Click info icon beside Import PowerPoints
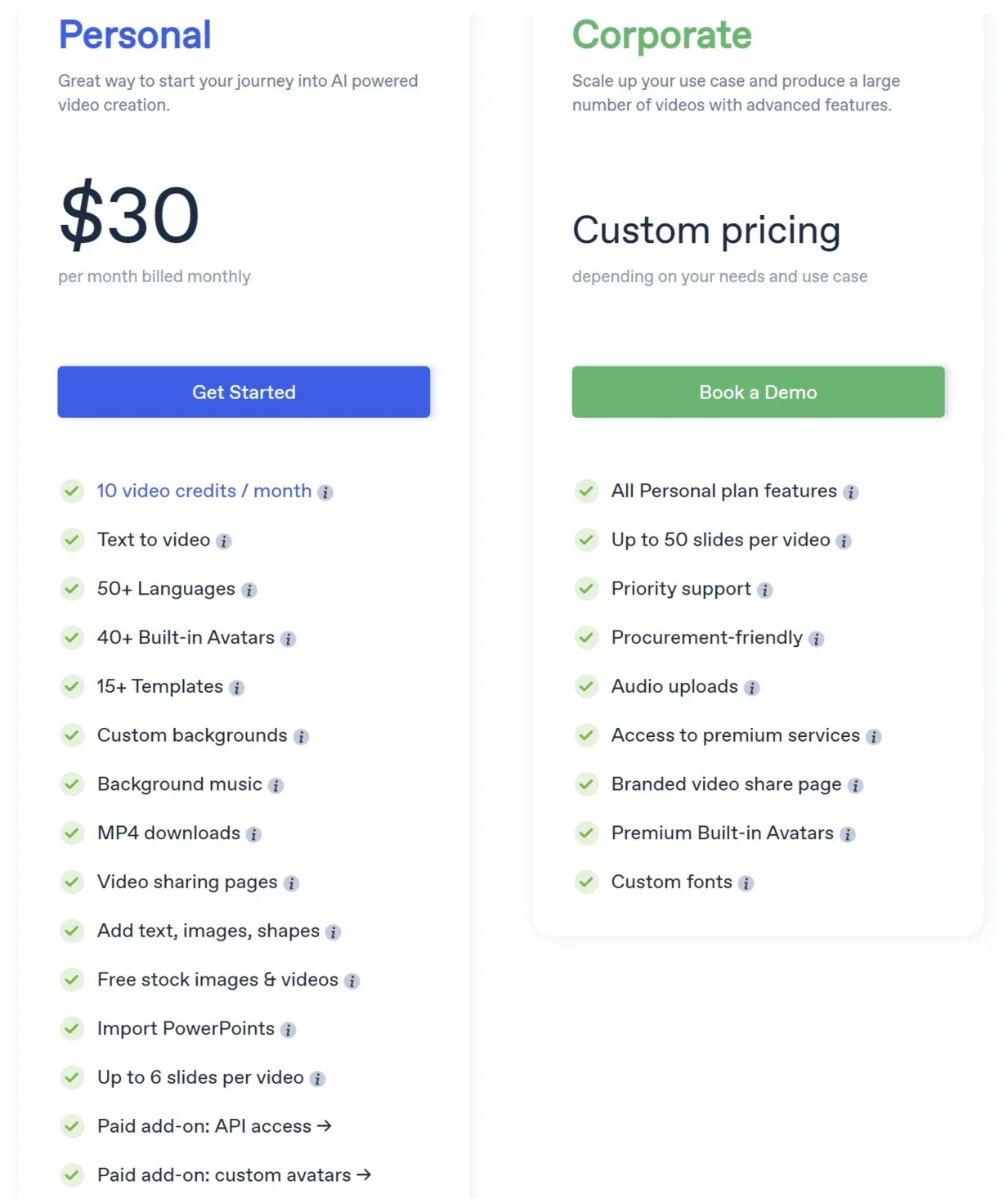 288,1031
